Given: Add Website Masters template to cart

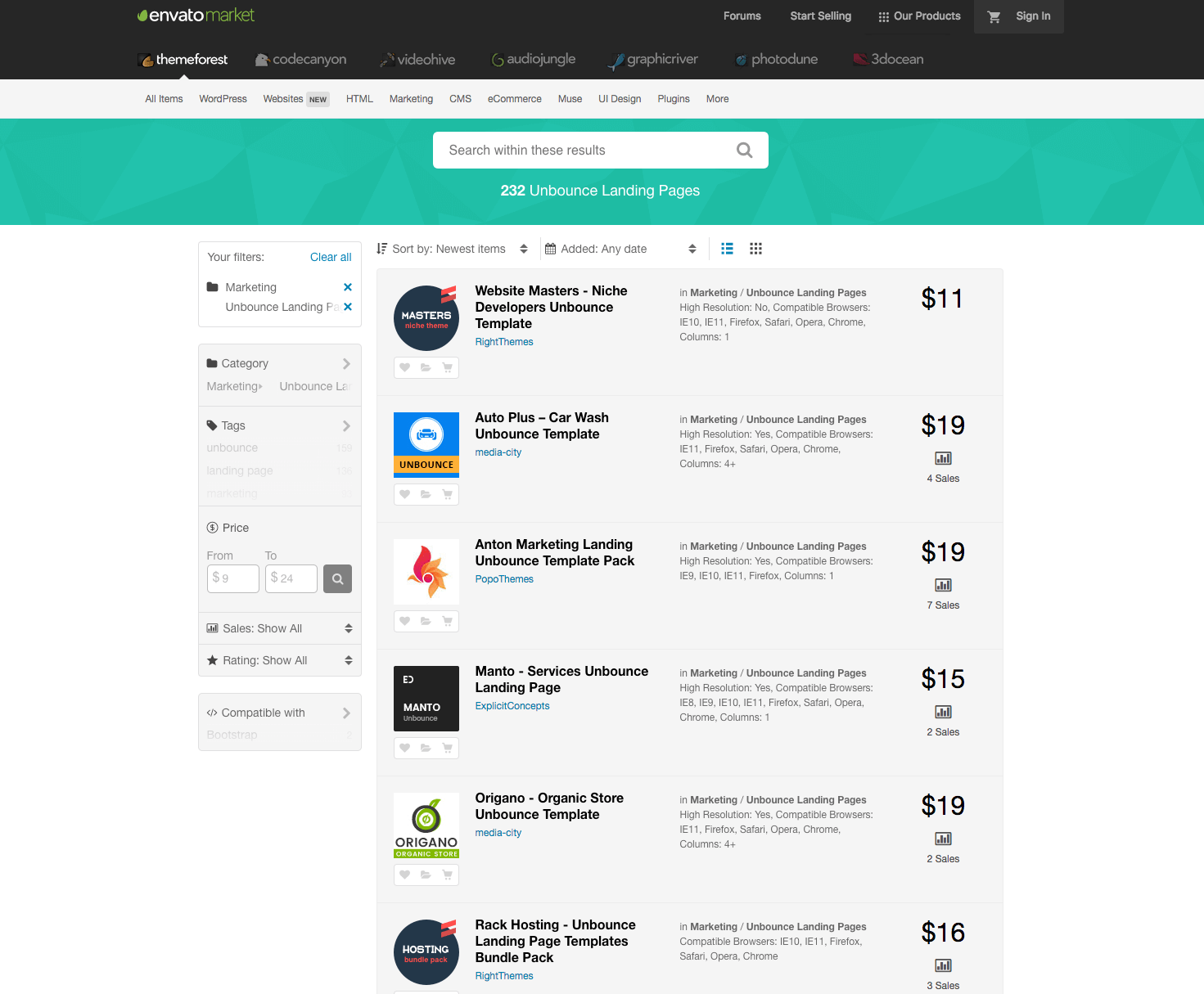Looking at the screenshot, I should pos(448,368).
